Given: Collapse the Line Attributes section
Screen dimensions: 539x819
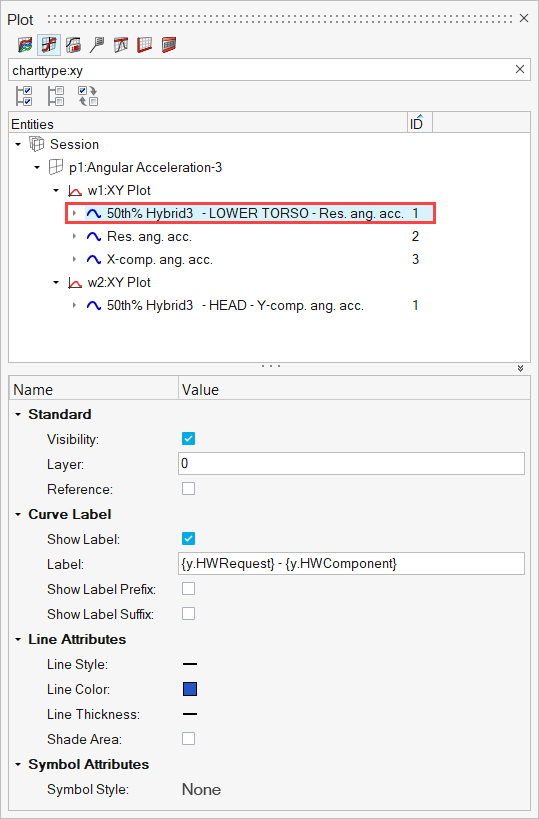Looking at the screenshot, I should point(18,639).
